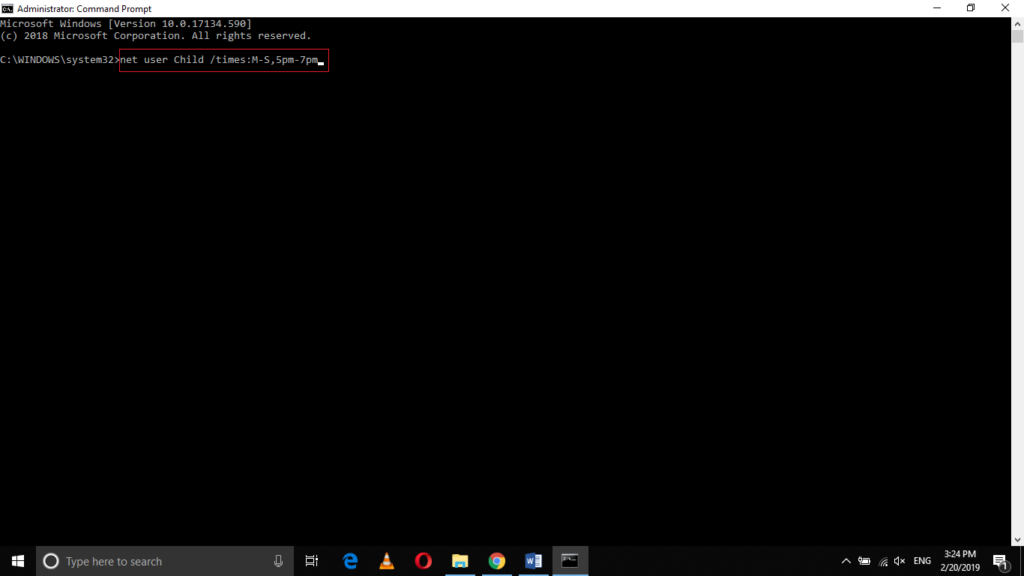Screen dimensions: 1024x576
Task: Open the Action Center notifications icon
Action: pyautogui.click(x=1000, y=561)
